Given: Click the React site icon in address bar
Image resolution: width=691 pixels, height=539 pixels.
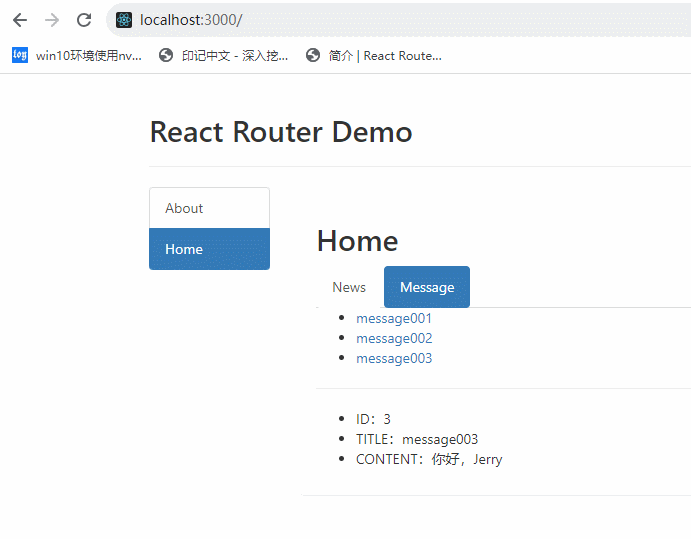Looking at the screenshot, I should [x=124, y=20].
